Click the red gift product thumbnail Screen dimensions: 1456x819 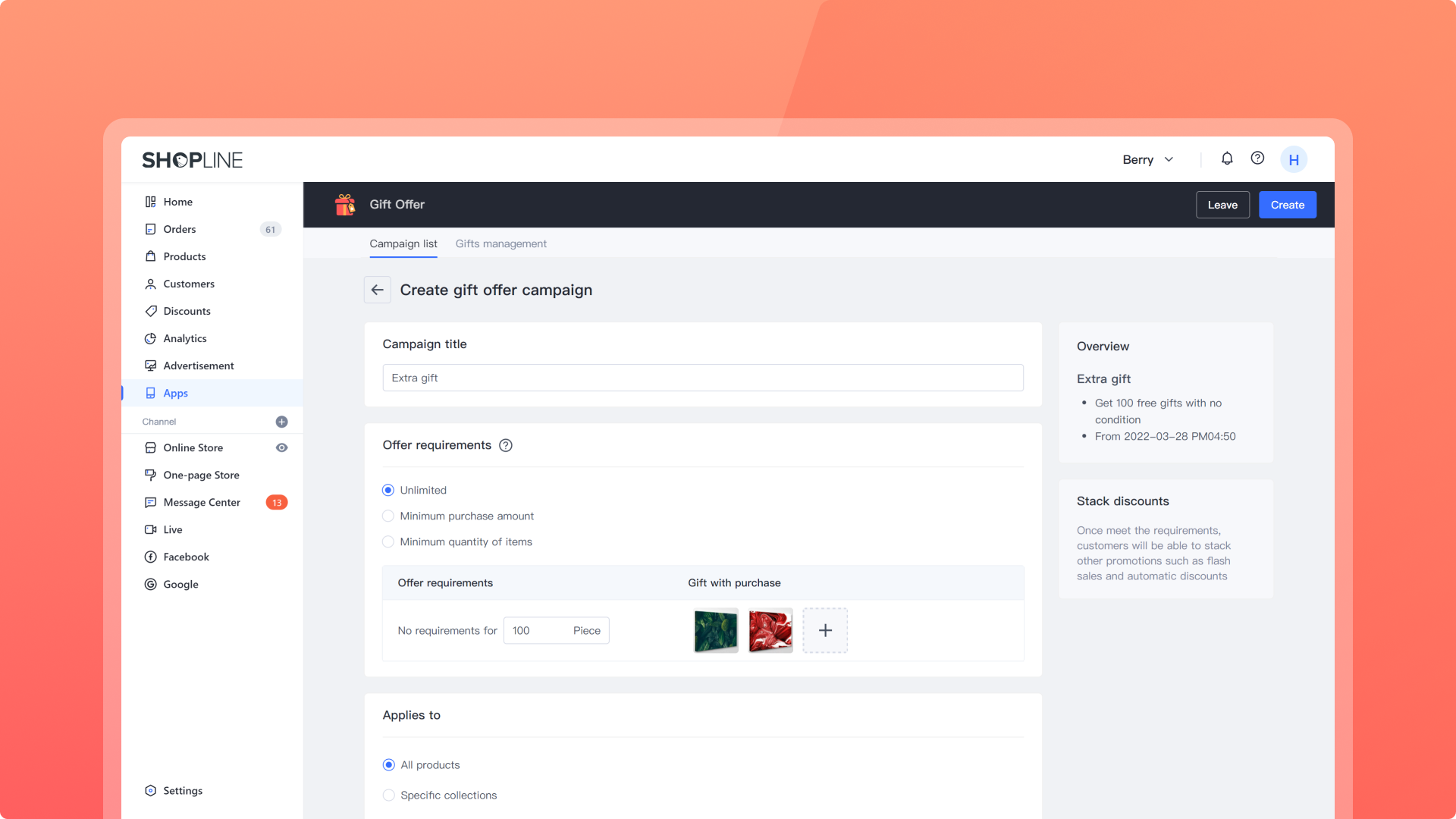770,630
